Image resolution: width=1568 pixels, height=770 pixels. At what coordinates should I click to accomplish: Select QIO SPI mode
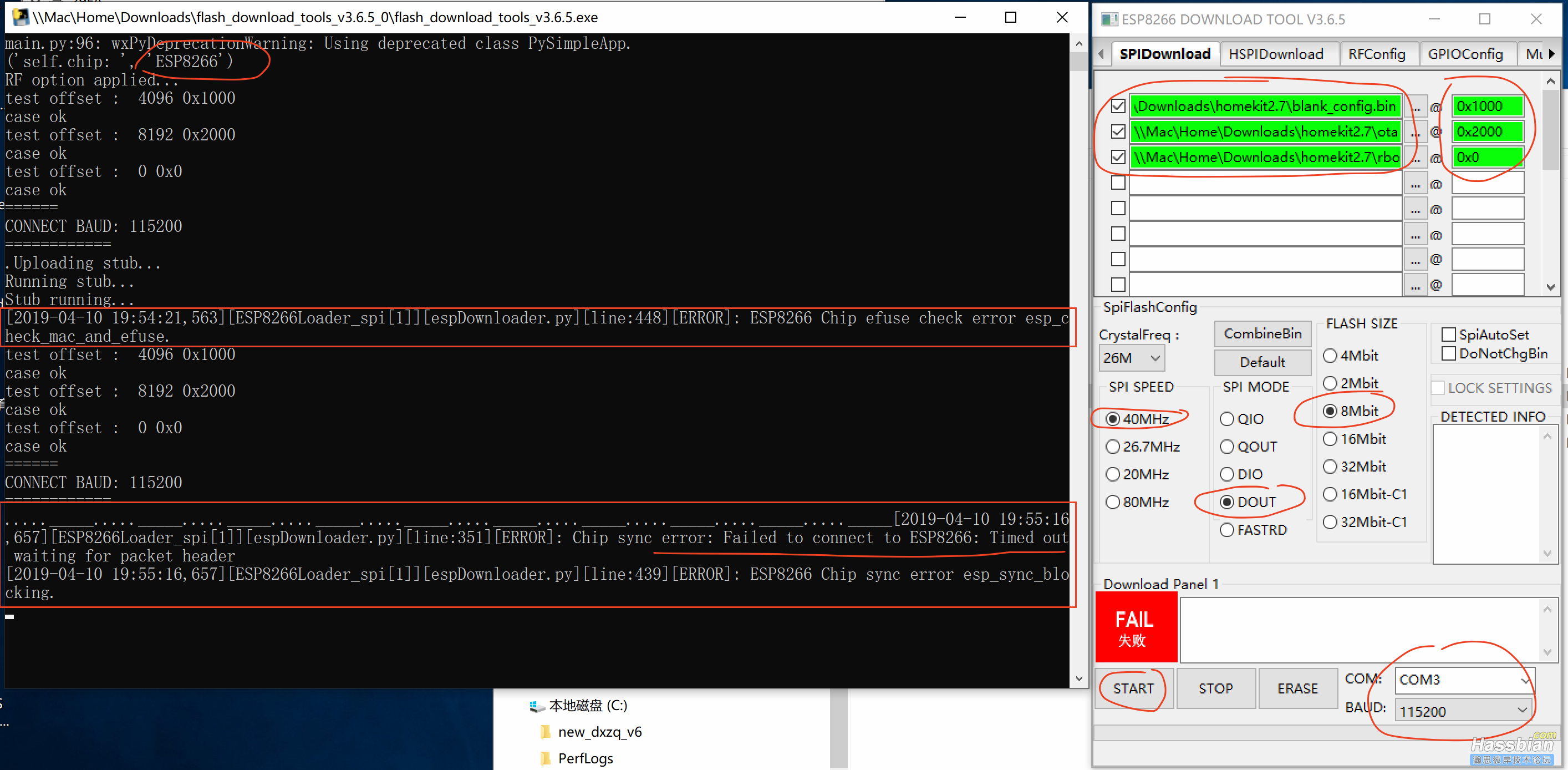1242,418
